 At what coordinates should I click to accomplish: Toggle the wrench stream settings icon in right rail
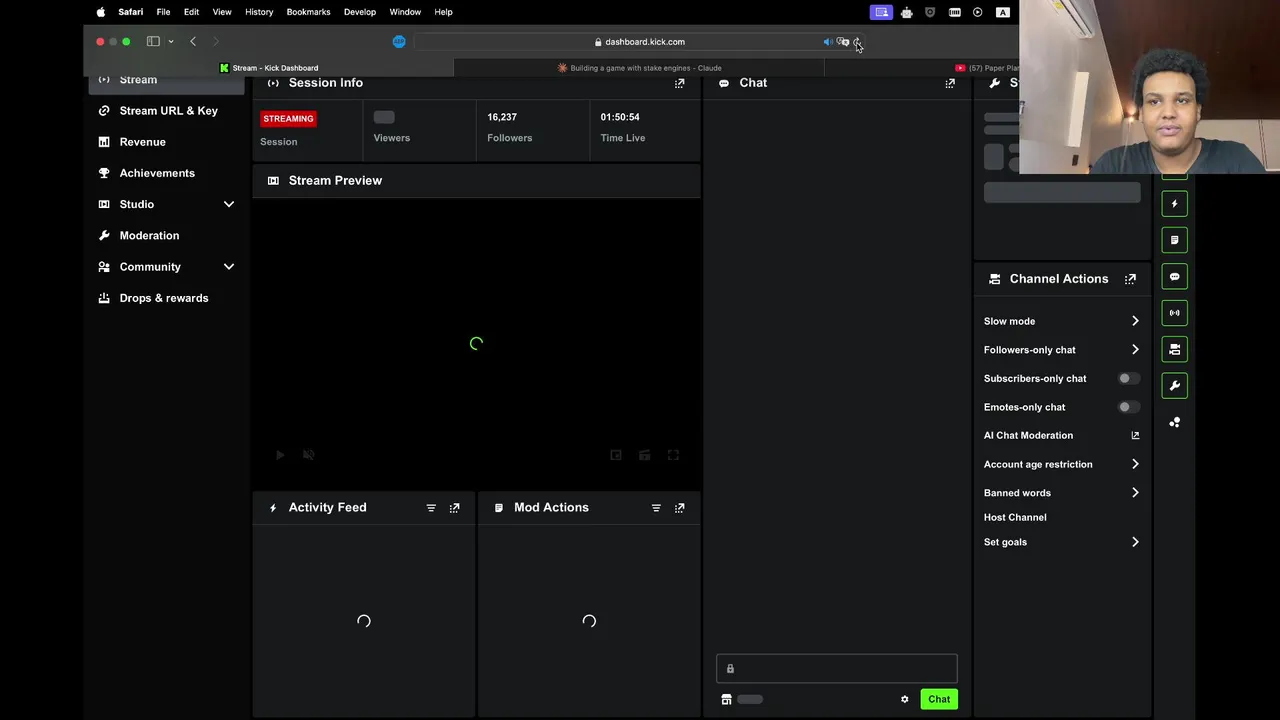click(x=1175, y=385)
